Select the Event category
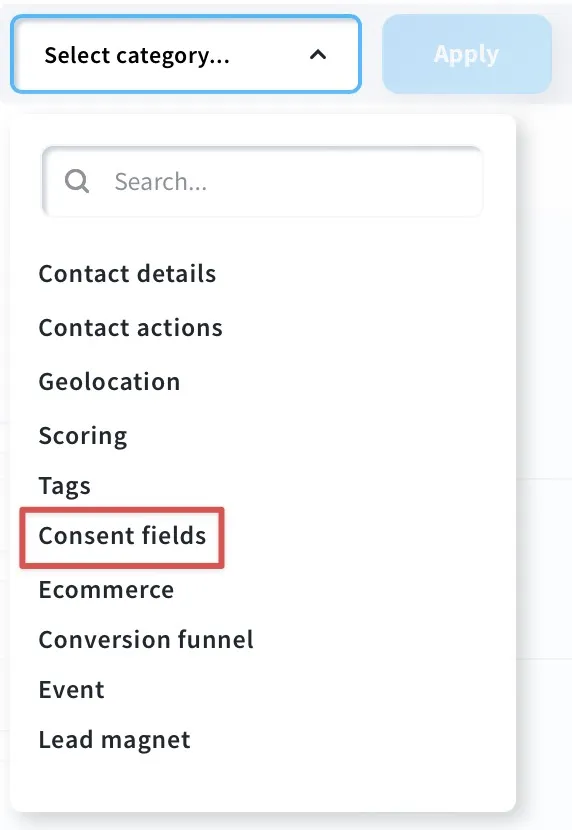The image size is (572, 830). click(x=71, y=690)
